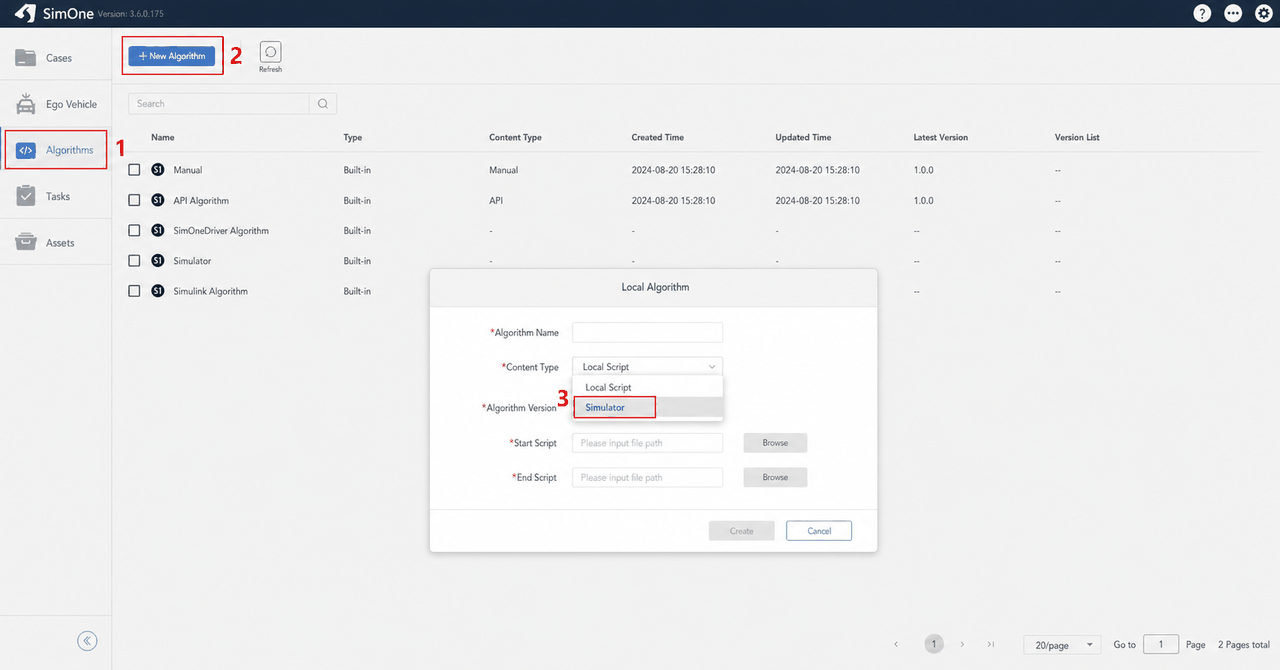Jump to last page arrow
Viewport: 1280px width, 670px height.
991,644
